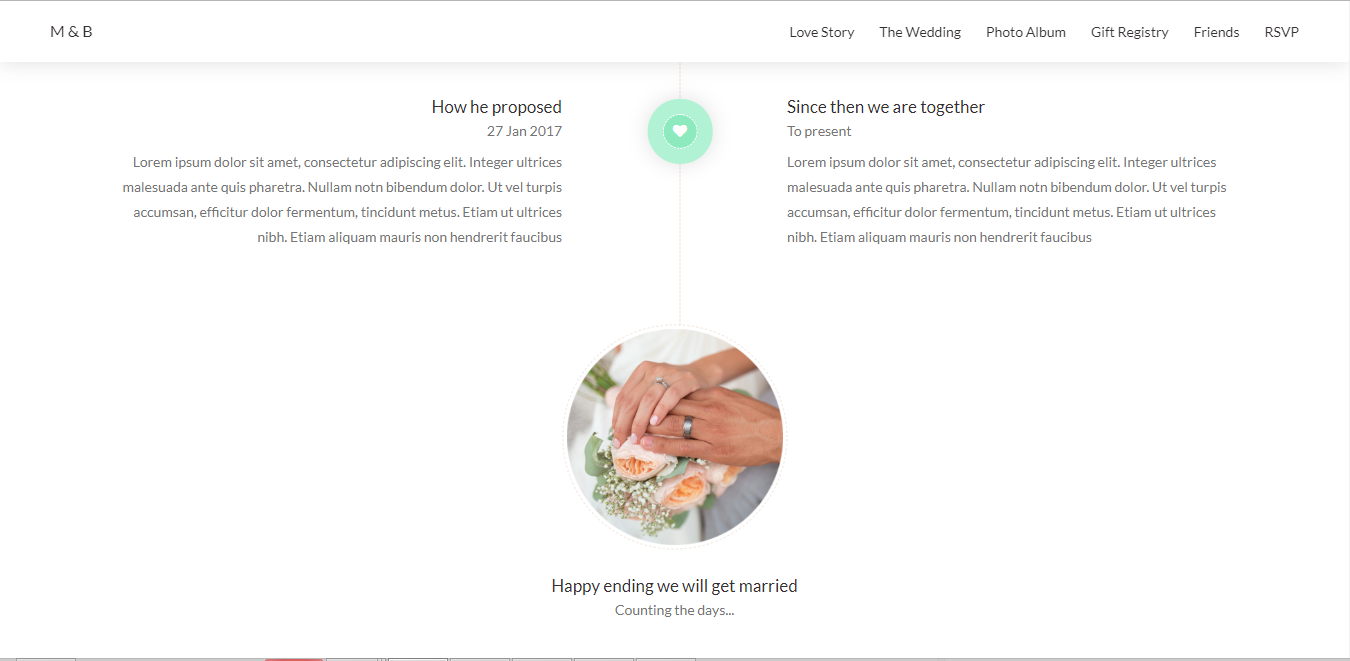Viewport: 1350px width, 661px height.
Task: Click the "Counting the days..." caption
Action: pos(675,610)
